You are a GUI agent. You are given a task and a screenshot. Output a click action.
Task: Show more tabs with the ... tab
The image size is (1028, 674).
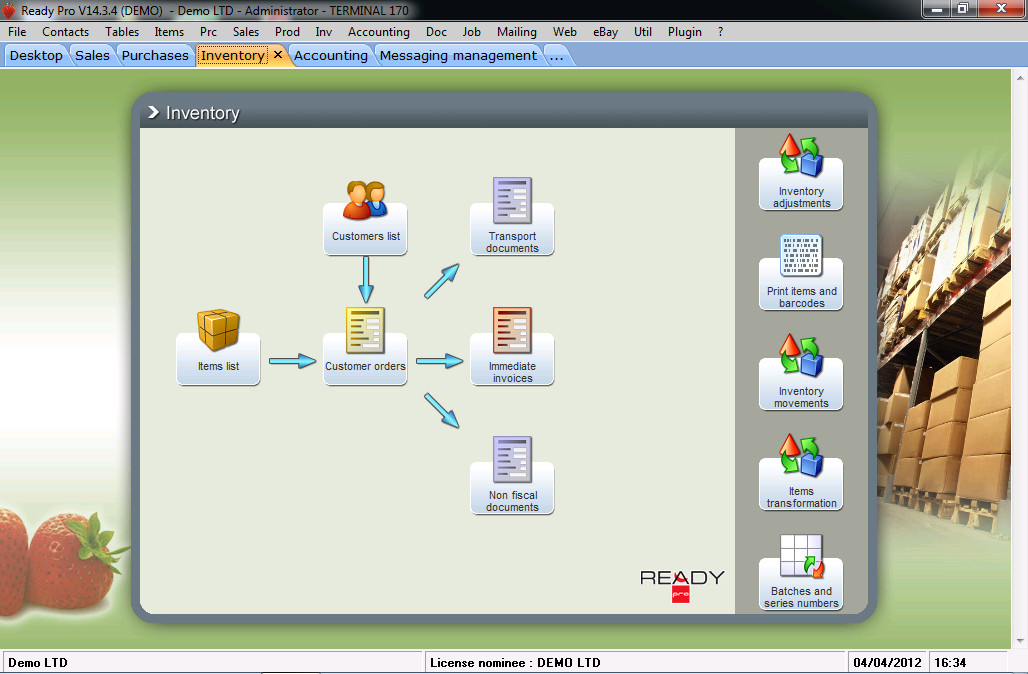[x=557, y=56]
